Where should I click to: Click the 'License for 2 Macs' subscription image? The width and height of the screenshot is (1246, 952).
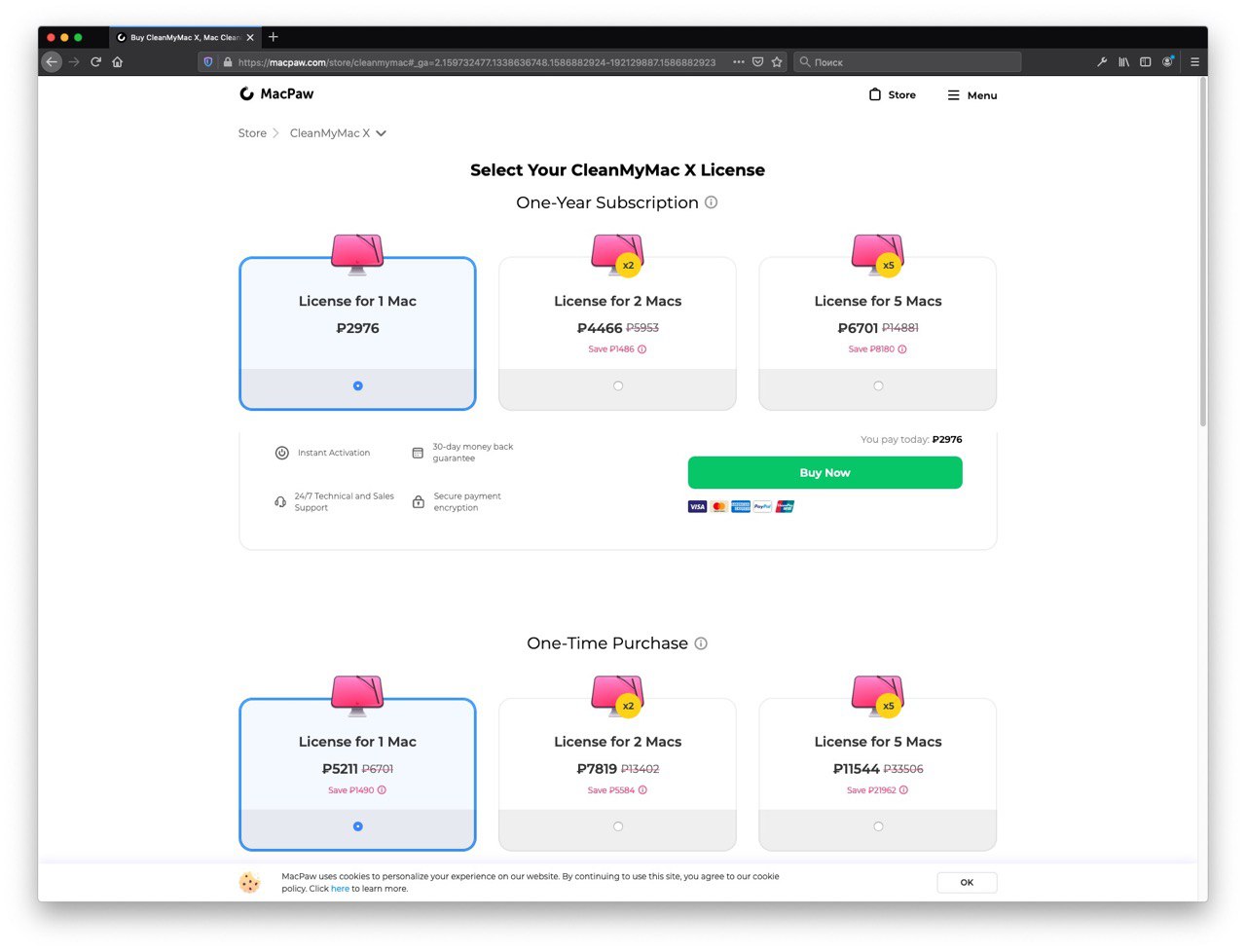(x=618, y=255)
